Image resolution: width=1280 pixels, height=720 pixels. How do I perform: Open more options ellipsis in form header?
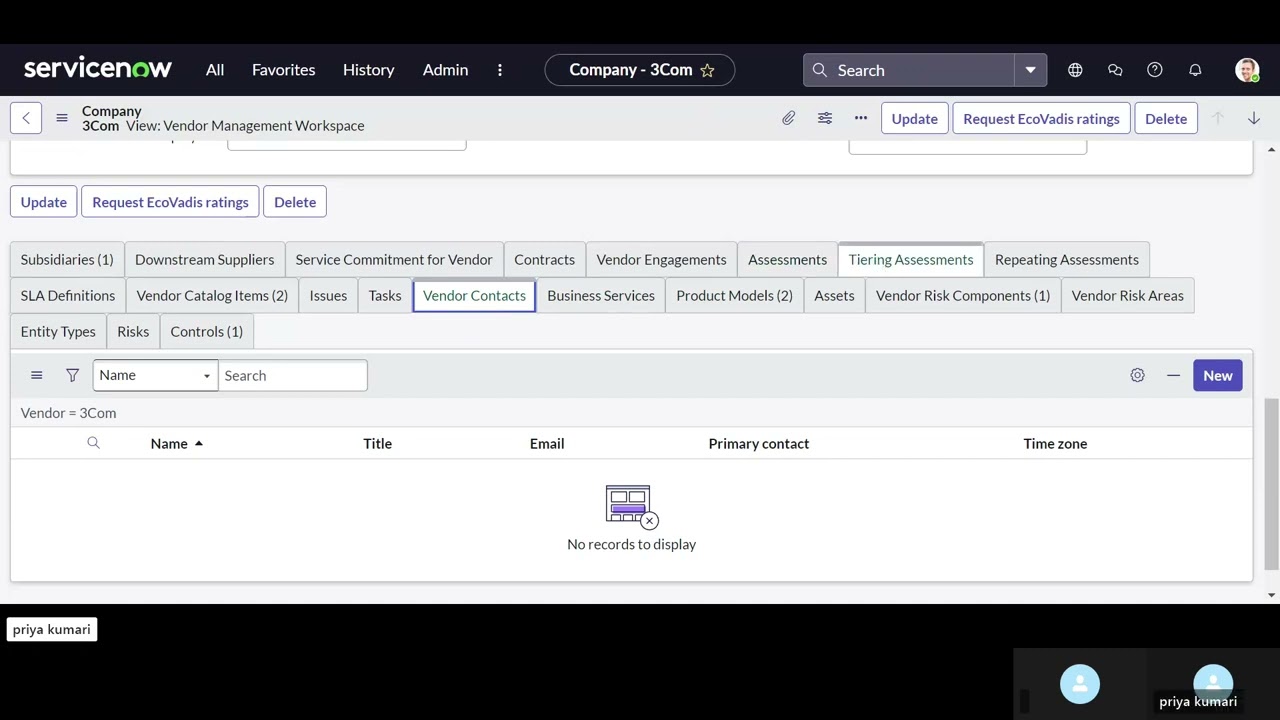(x=861, y=118)
